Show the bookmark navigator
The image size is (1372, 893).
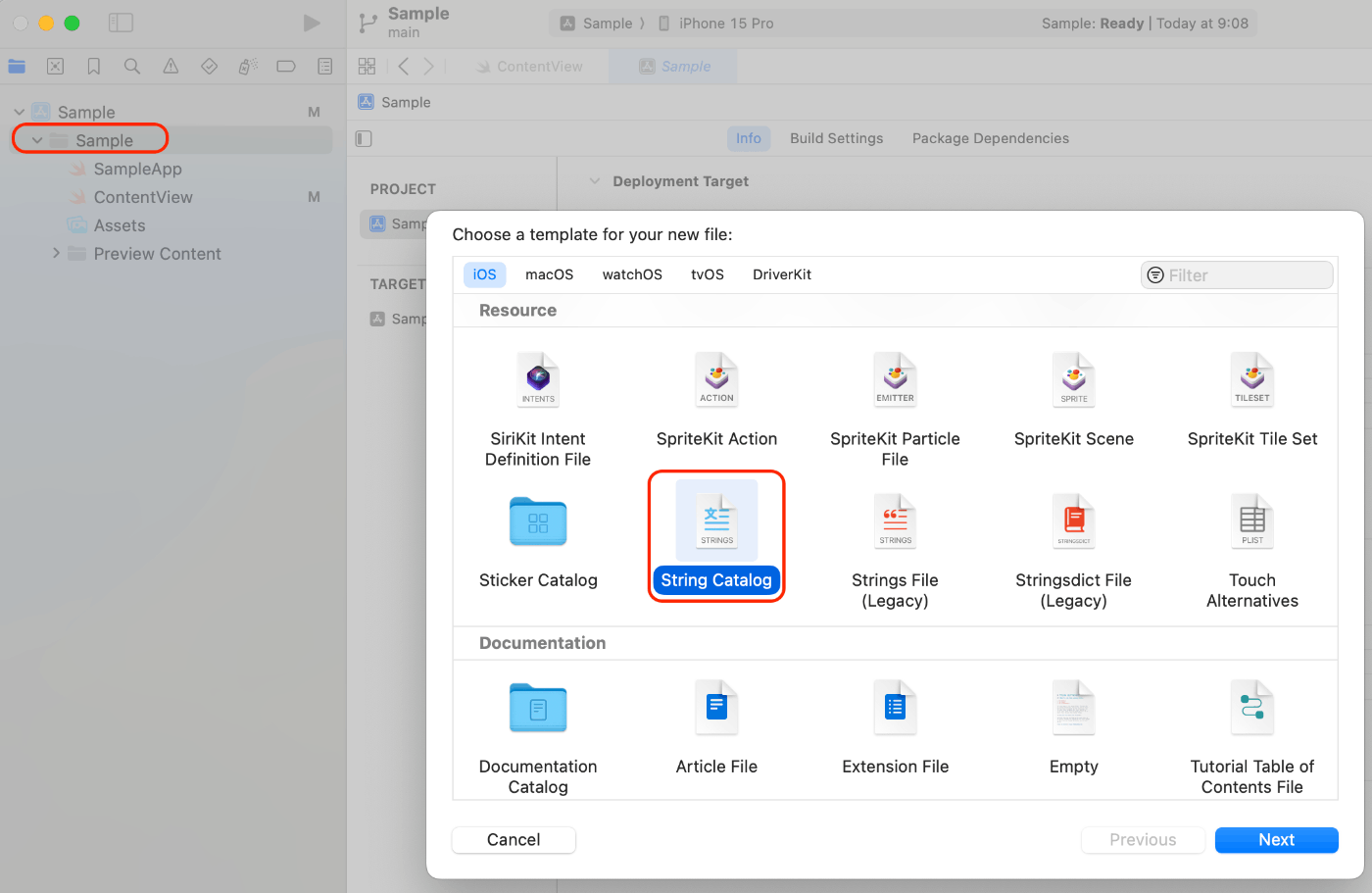(94, 67)
